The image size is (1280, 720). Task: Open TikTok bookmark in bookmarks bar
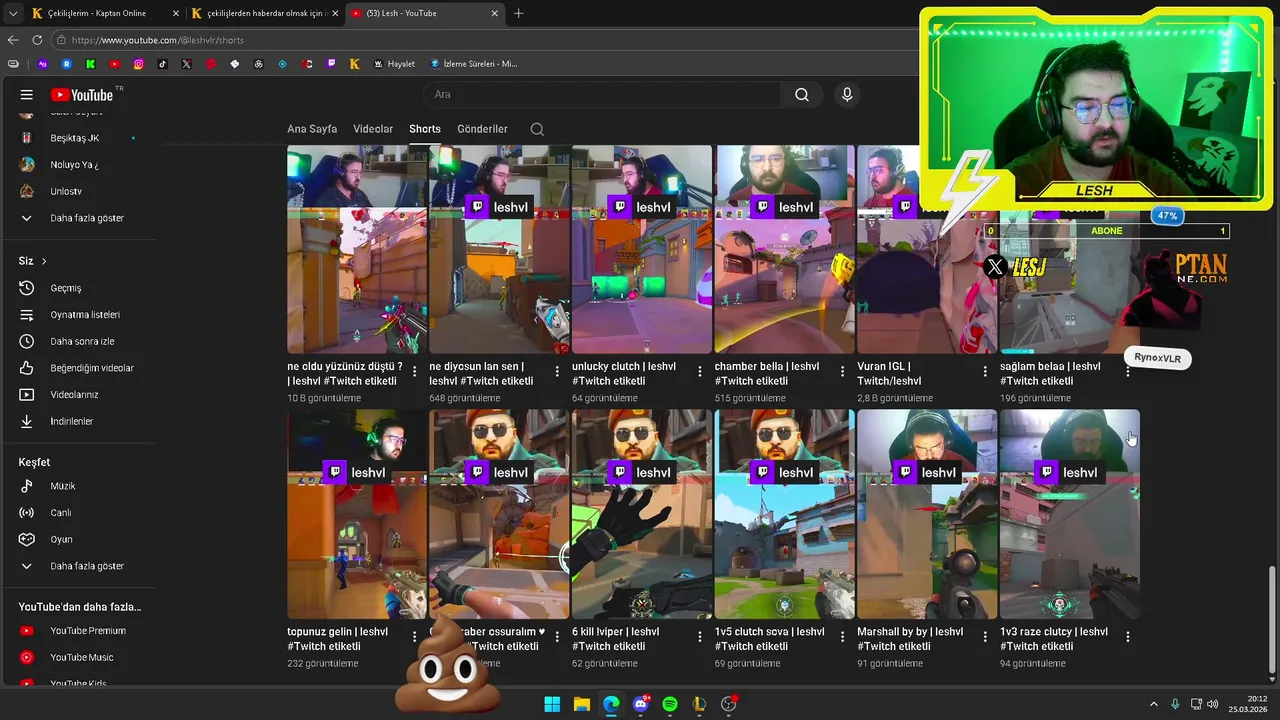(x=162, y=64)
